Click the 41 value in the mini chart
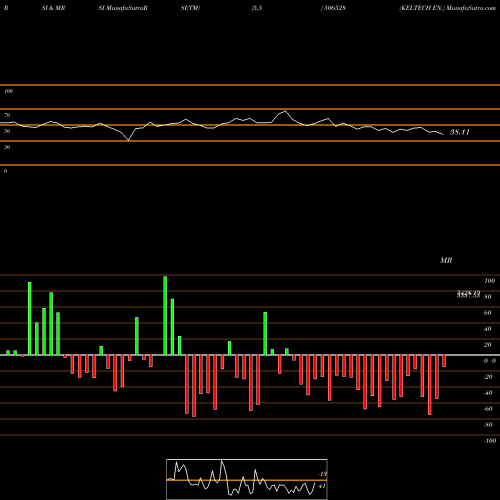Viewport: 500px width, 500px height. (x=322, y=486)
